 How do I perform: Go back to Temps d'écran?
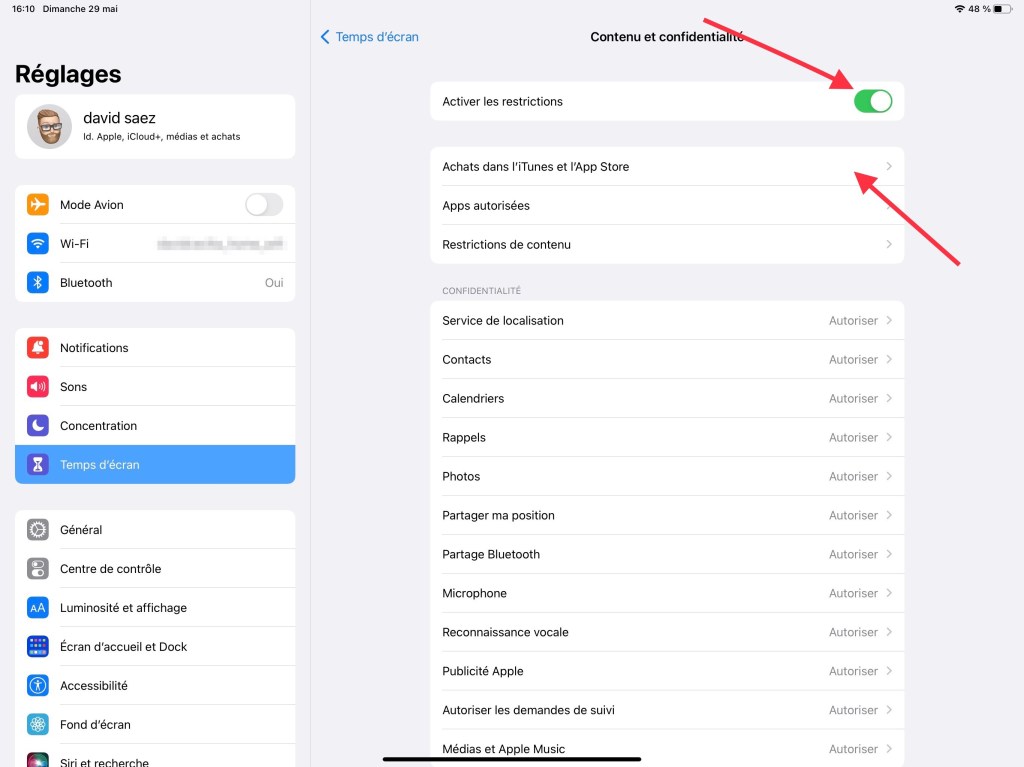coord(369,37)
